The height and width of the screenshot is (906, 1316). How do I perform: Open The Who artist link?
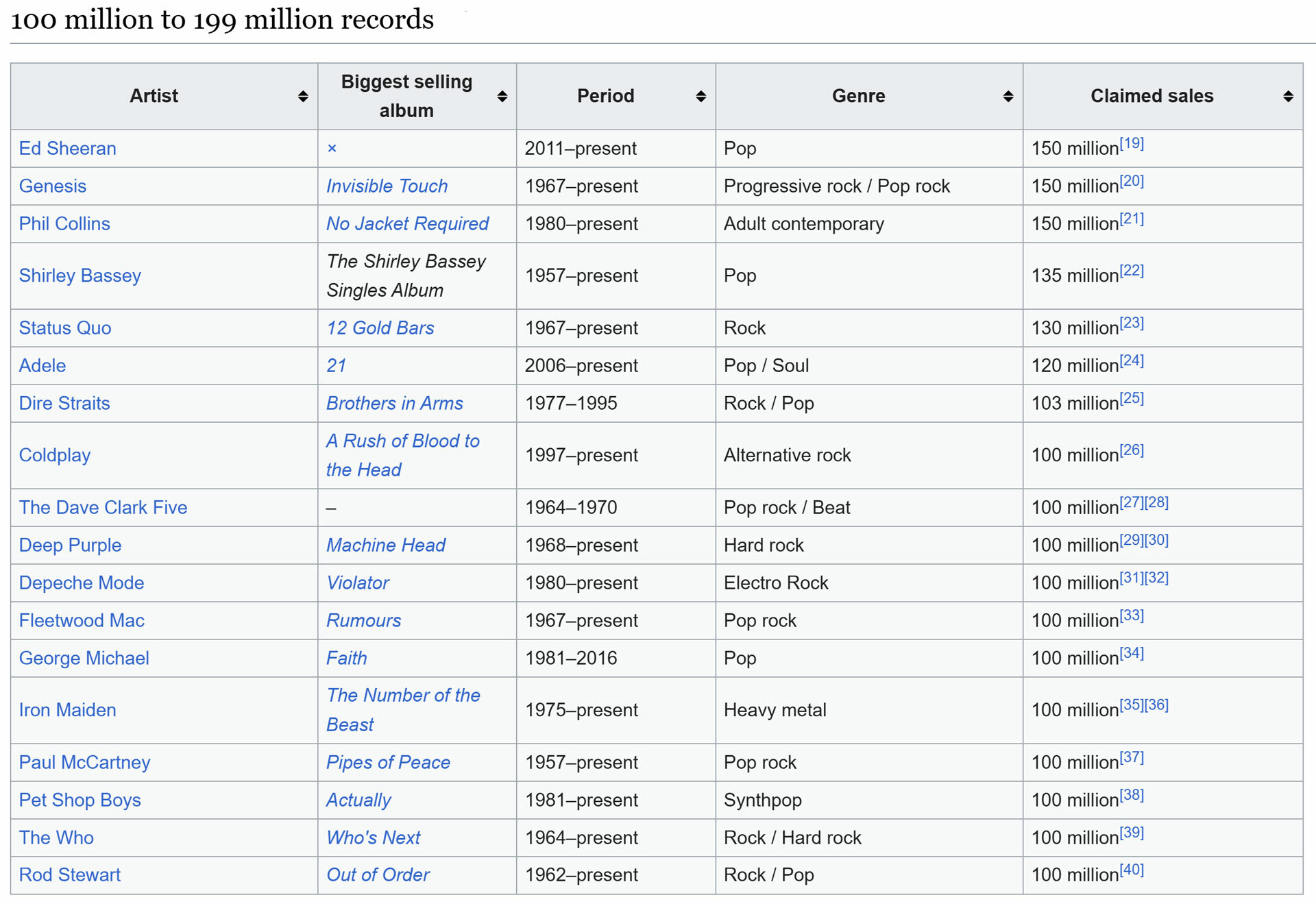pos(57,838)
